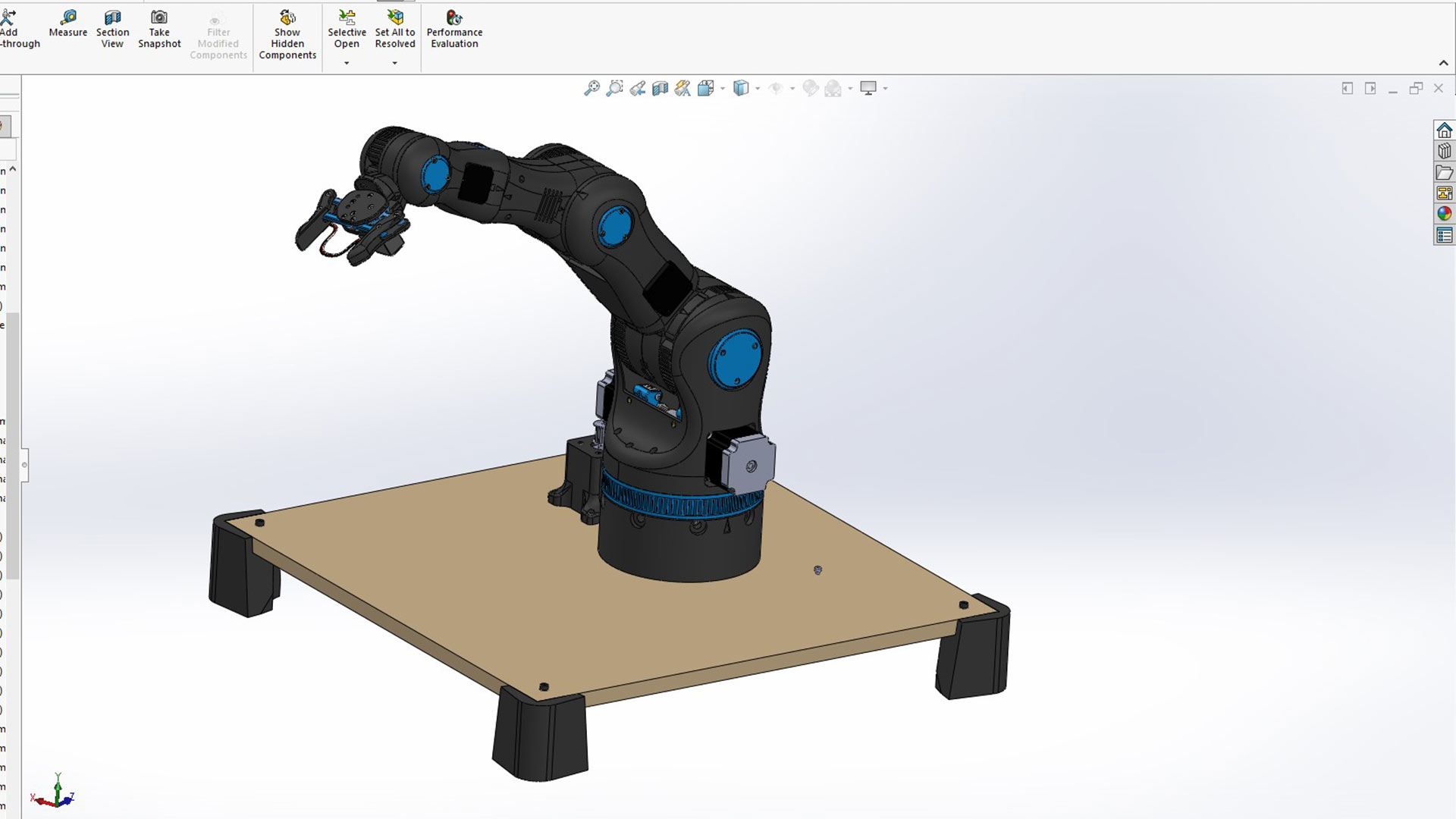Viewport: 1456px width, 819px height.
Task: Click the Selective Open button
Action: pyautogui.click(x=347, y=30)
